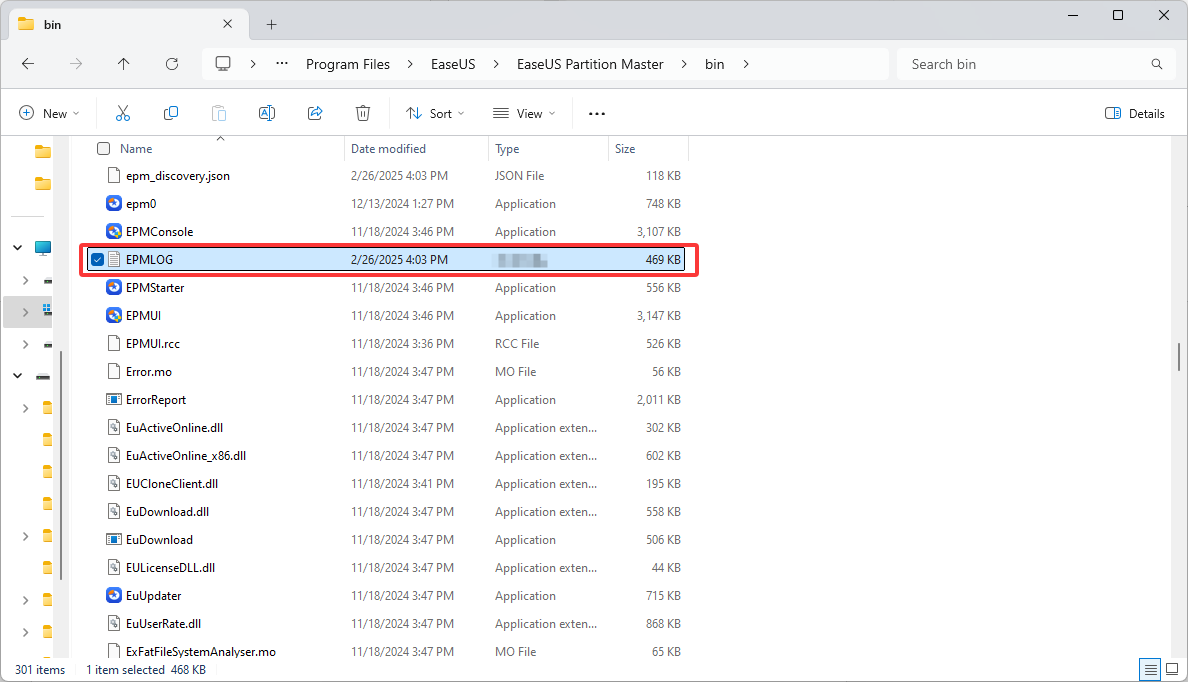The image size is (1188, 682).
Task: Click the This PC monitor icon in address bar
Action: [x=223, y=64]
